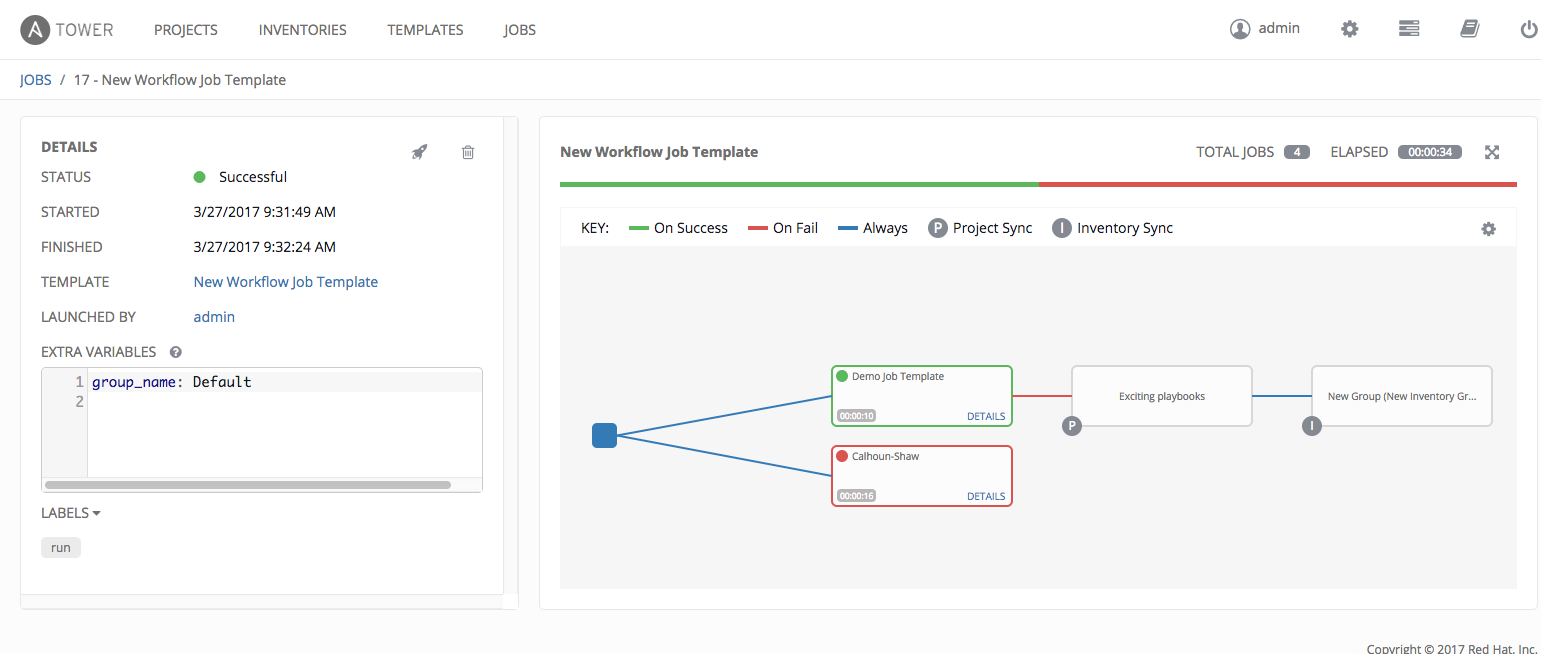The width and height of the screenshot is (1541, 654).
Task: Click green section of job progress bar
Action: click(799, 184)
